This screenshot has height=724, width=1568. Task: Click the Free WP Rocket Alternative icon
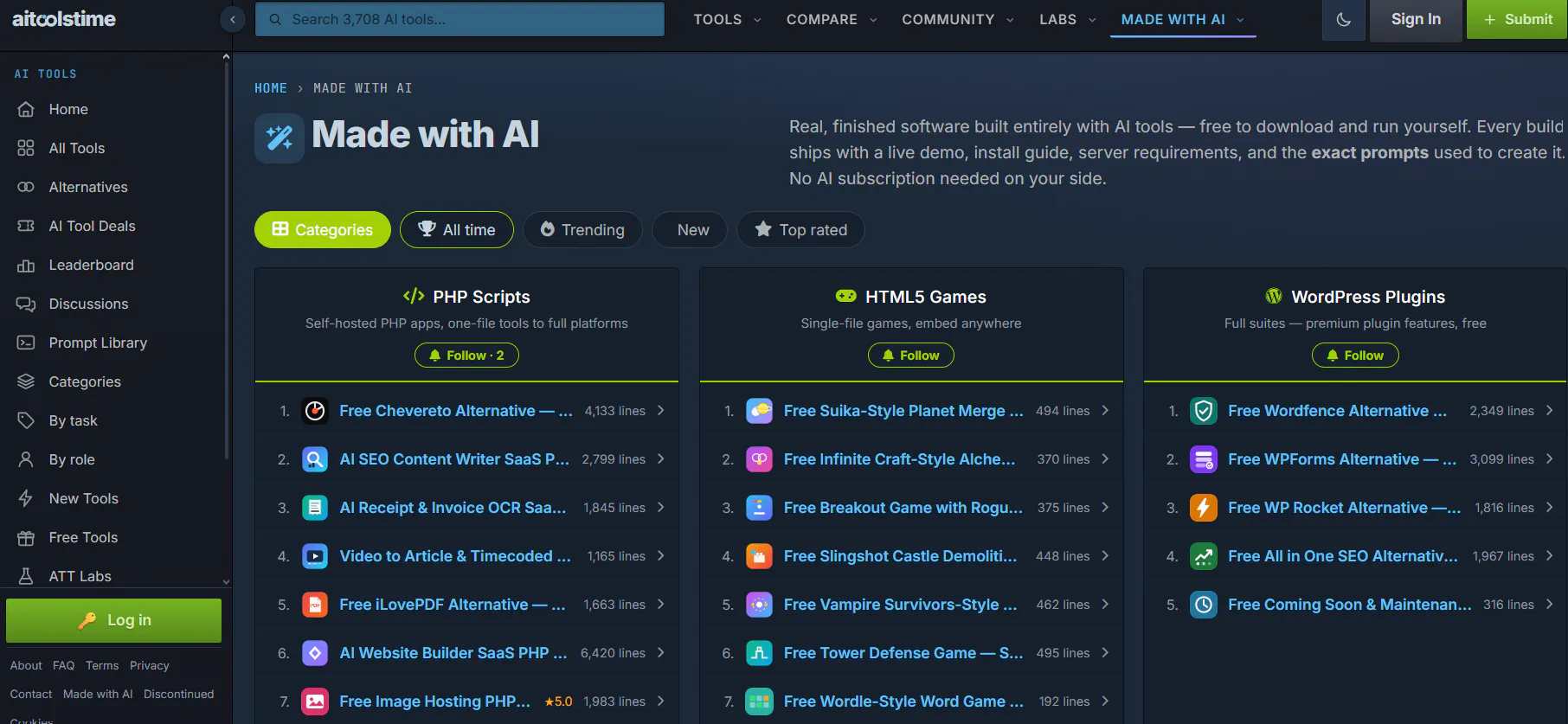click(x=1204, y=508)
